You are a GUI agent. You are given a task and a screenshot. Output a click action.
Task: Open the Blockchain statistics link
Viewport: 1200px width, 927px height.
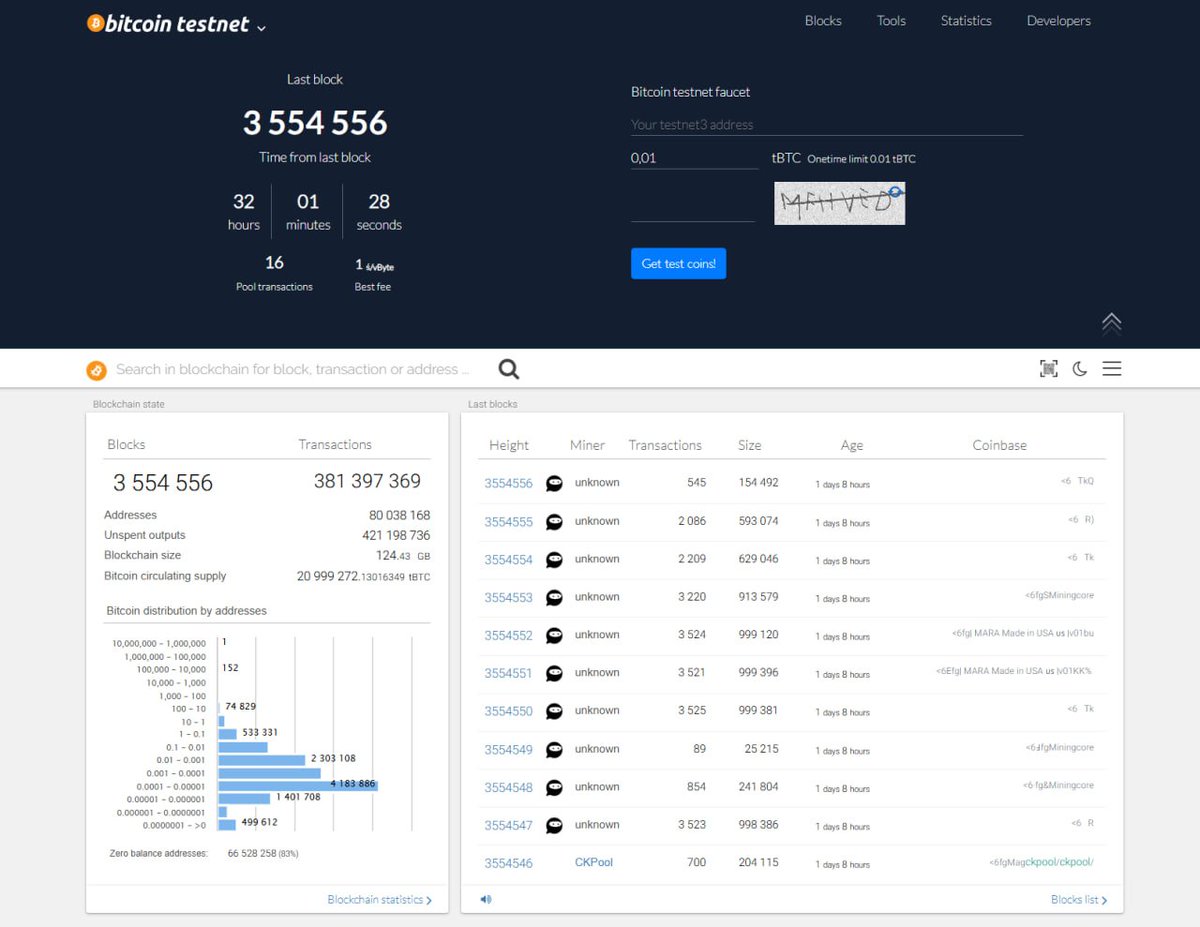[380, 900]
